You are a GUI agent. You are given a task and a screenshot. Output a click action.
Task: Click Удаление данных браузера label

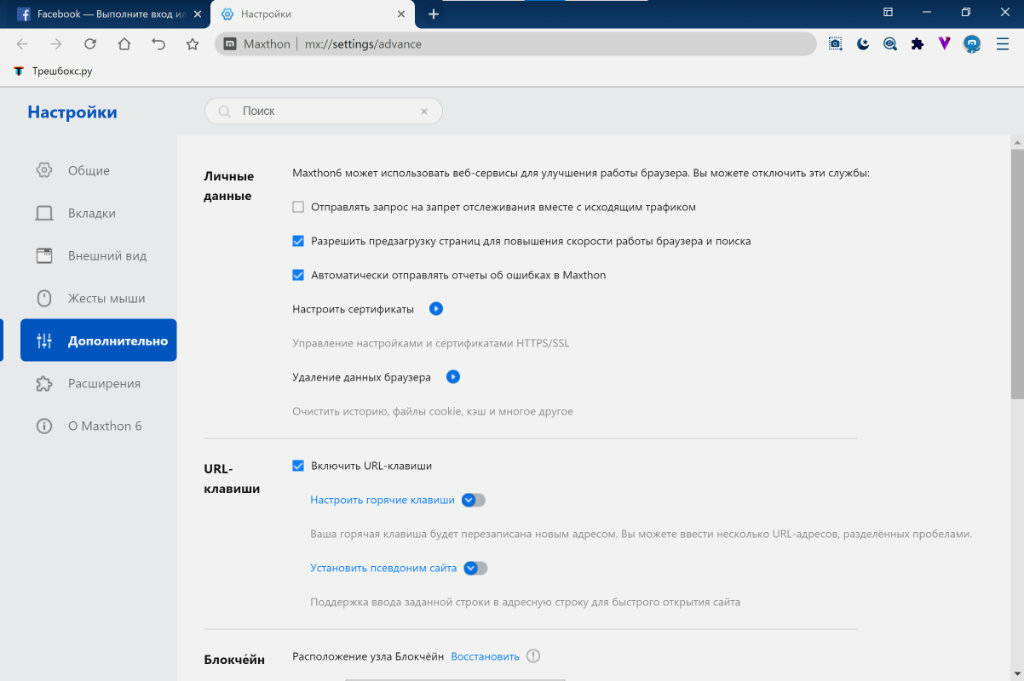[361, 377]
